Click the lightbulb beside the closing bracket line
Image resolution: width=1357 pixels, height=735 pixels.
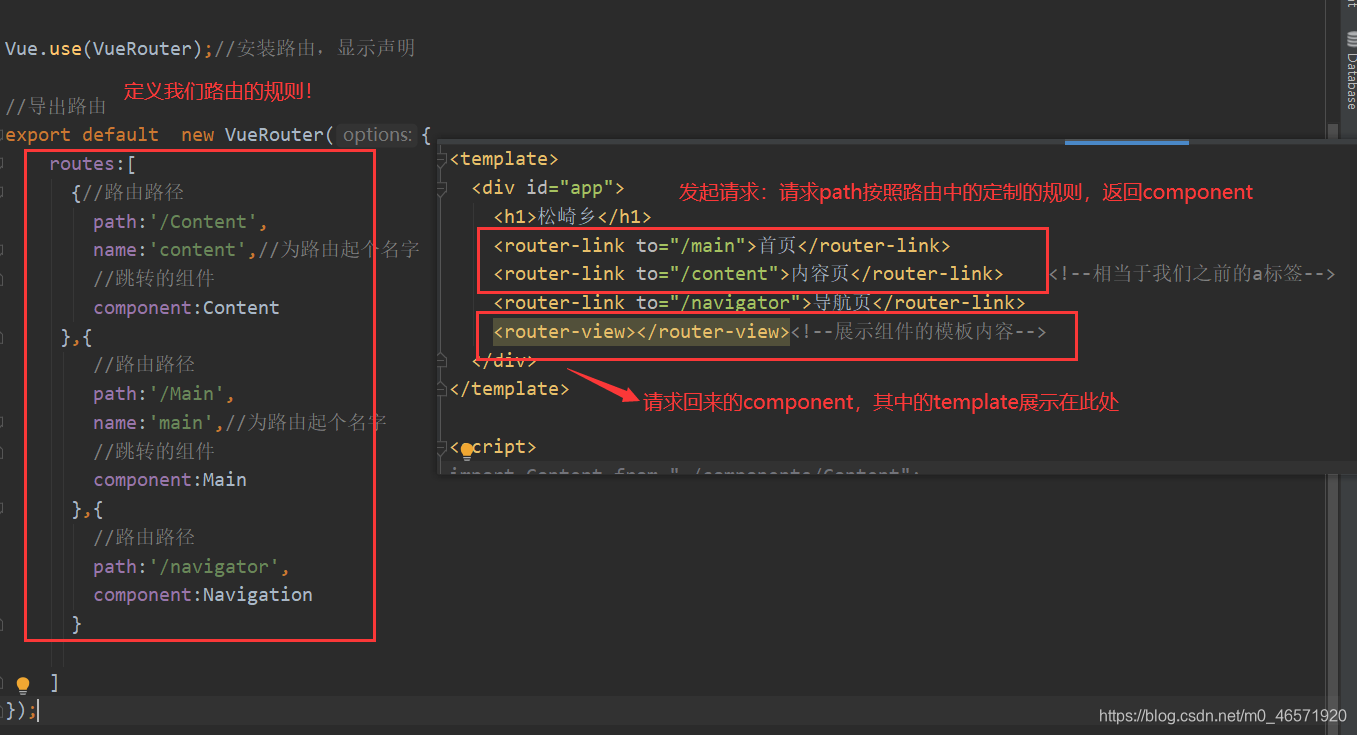tap(23, 685)
